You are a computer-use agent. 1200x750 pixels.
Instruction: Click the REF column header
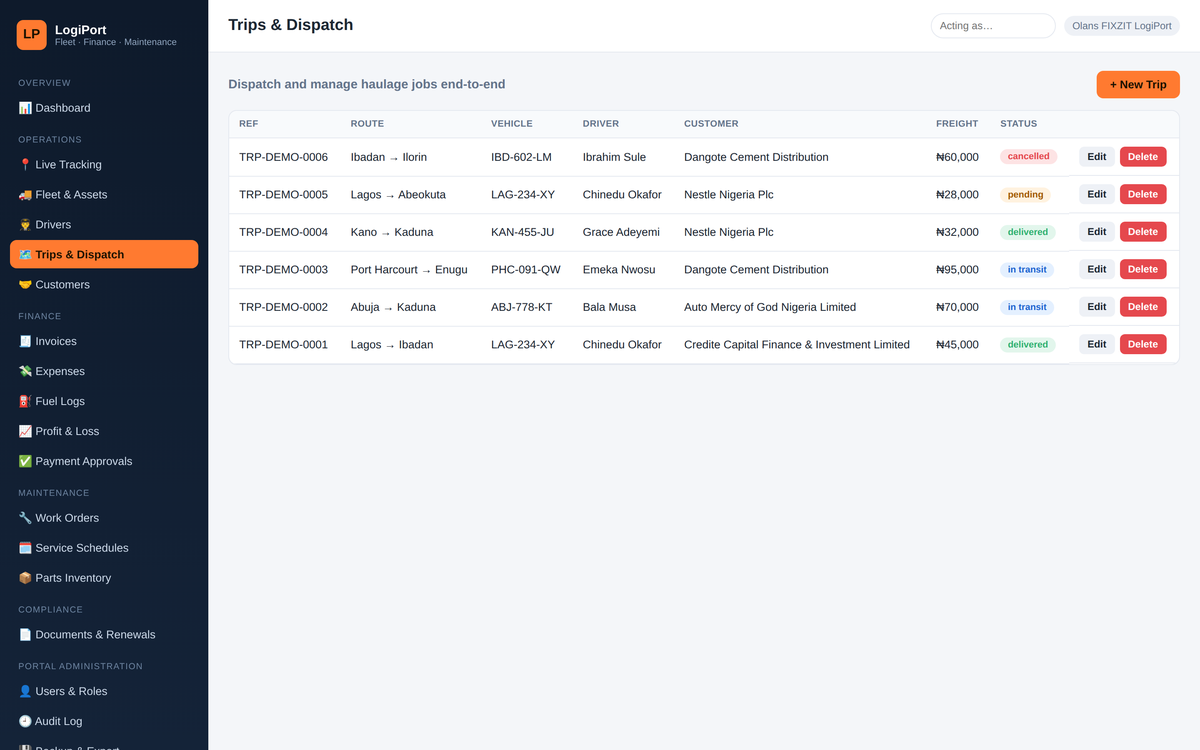pos(249,124)
